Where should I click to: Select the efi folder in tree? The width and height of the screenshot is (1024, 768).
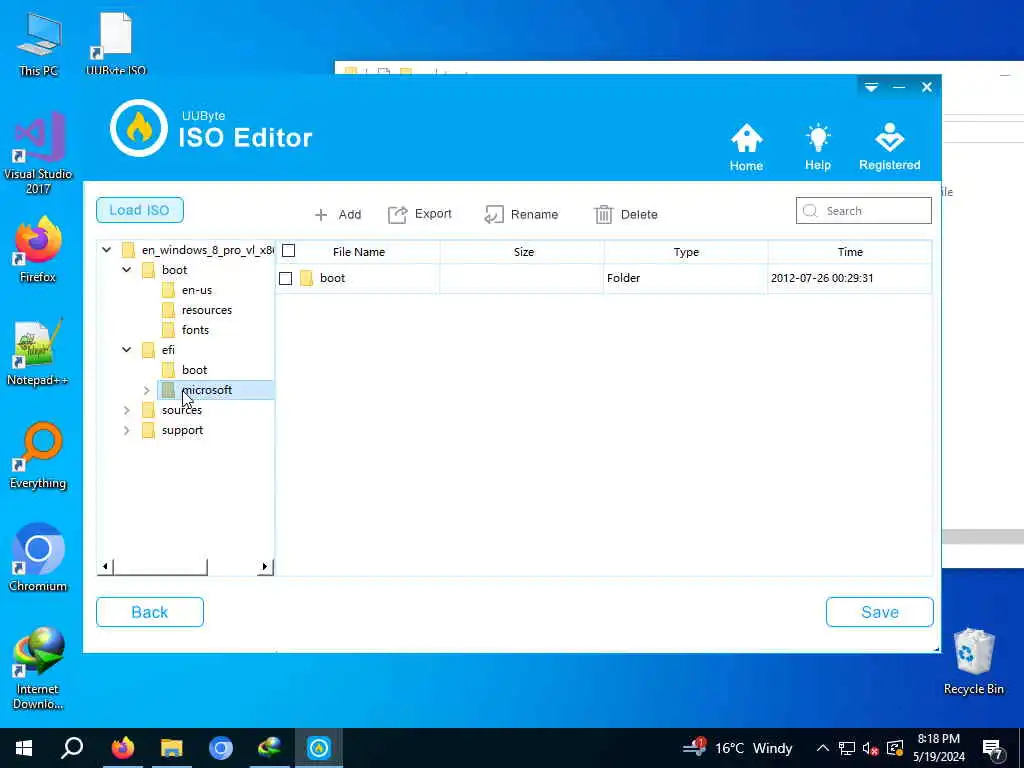(x=168, y=350)
